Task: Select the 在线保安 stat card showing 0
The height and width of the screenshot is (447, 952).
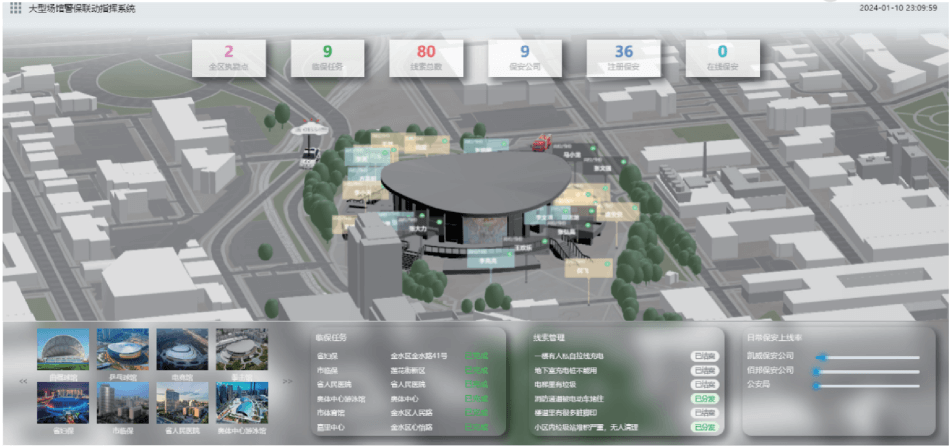Action: click(722, 57)
